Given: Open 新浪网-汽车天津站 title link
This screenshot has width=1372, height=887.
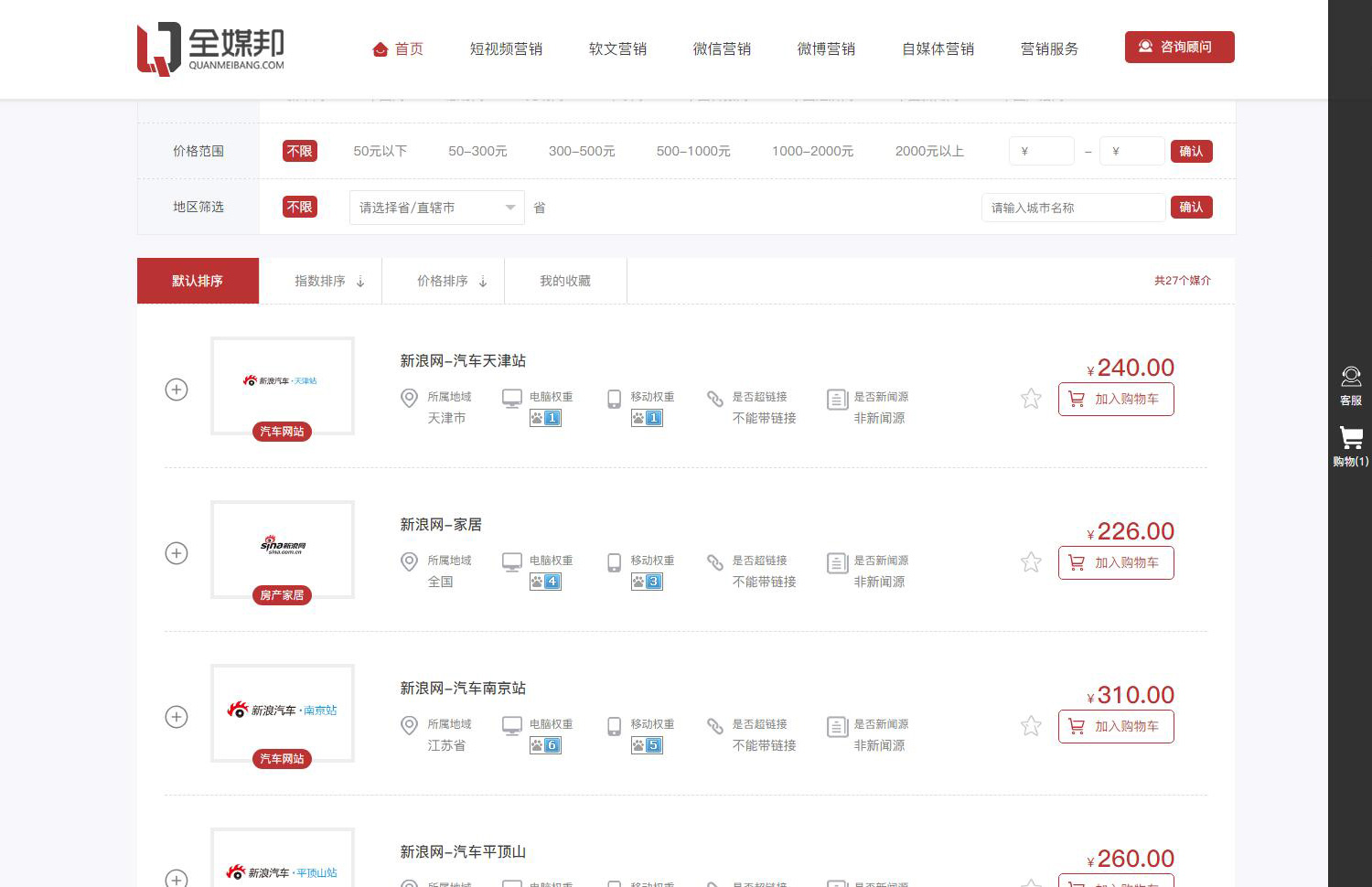Looking at the screenshot, I should [463, 361].
